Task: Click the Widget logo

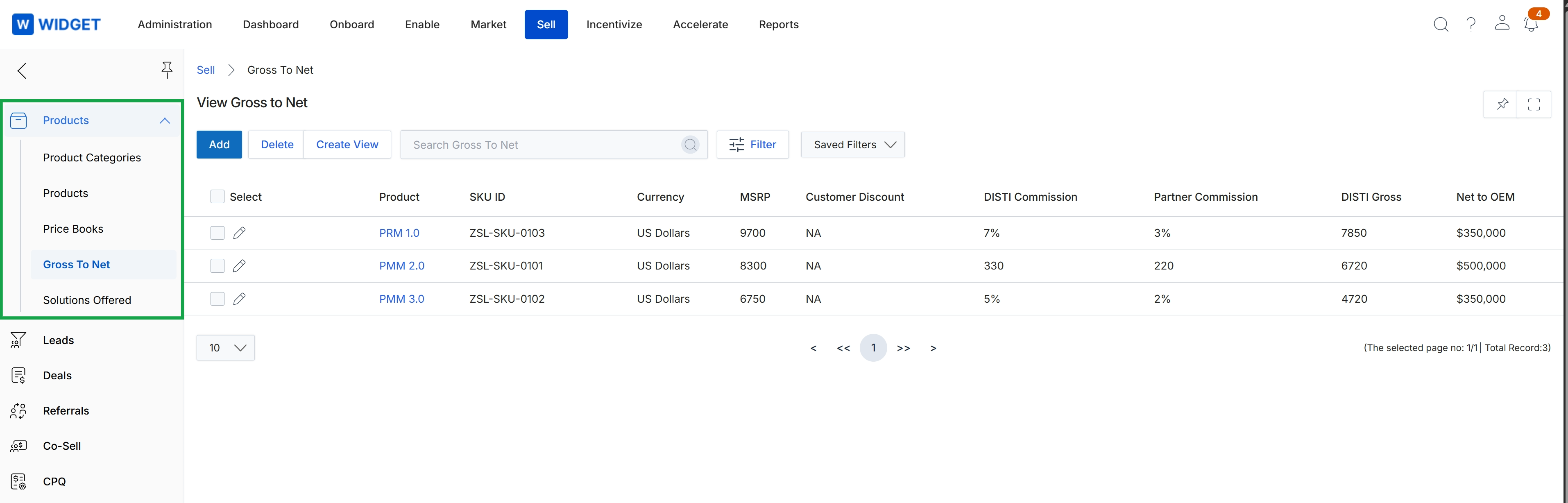Action: pyautogui.click(x=56, y=24)
